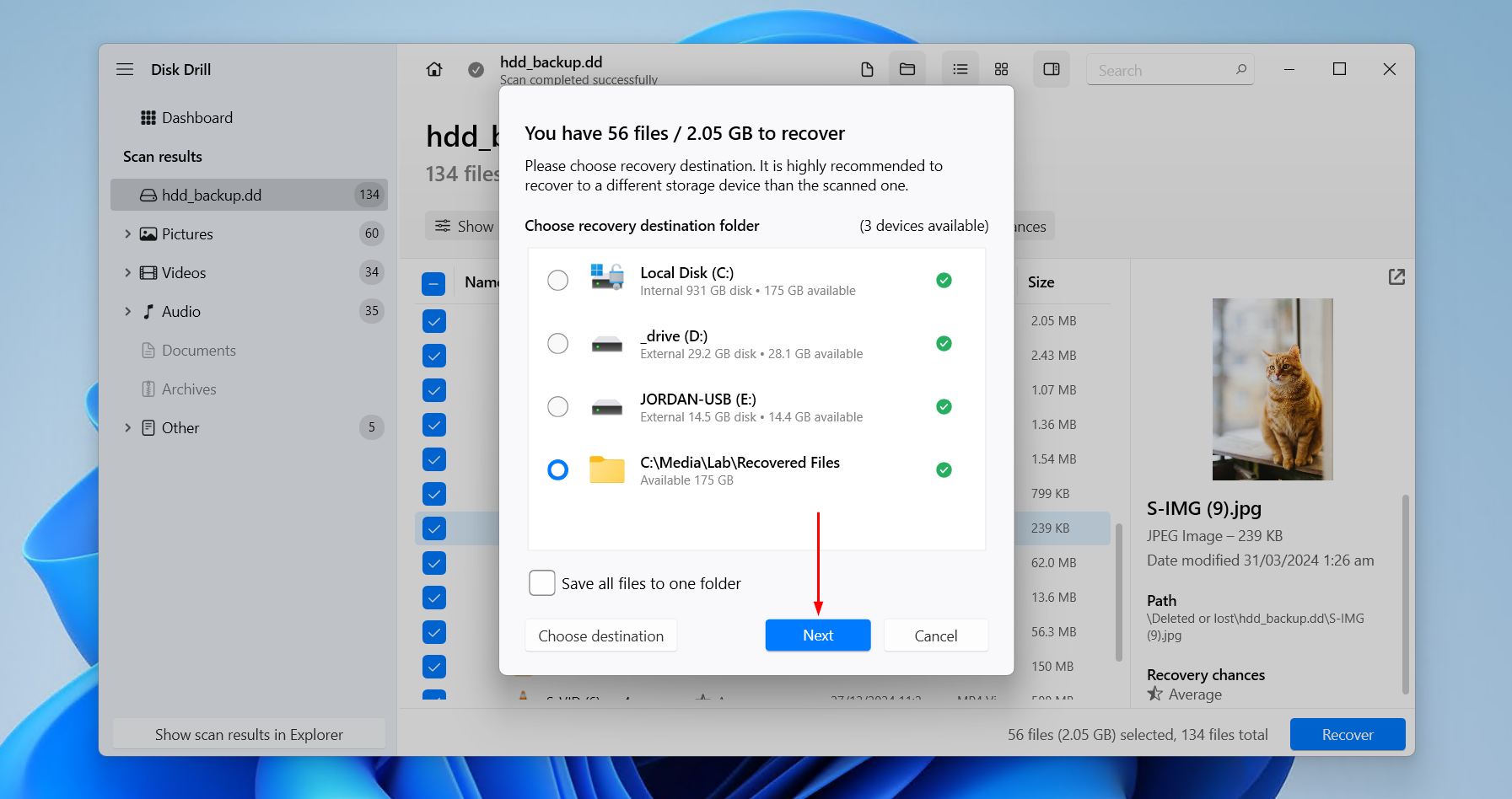The height and width of the screenshot is (799, 1512).
Task: Go to the home screen icon
Action: click(434, 69)
